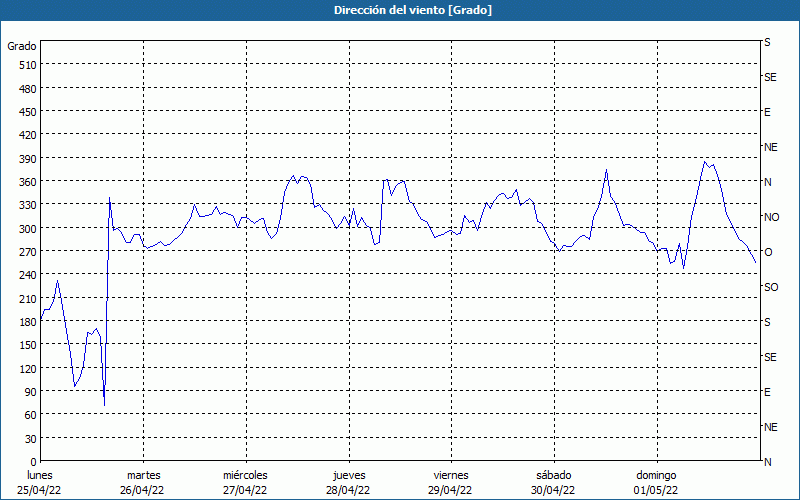Click the date 01/05/22
Image resolution: width=800 pixels, height=500 pixels.
(x=656, y=490)
